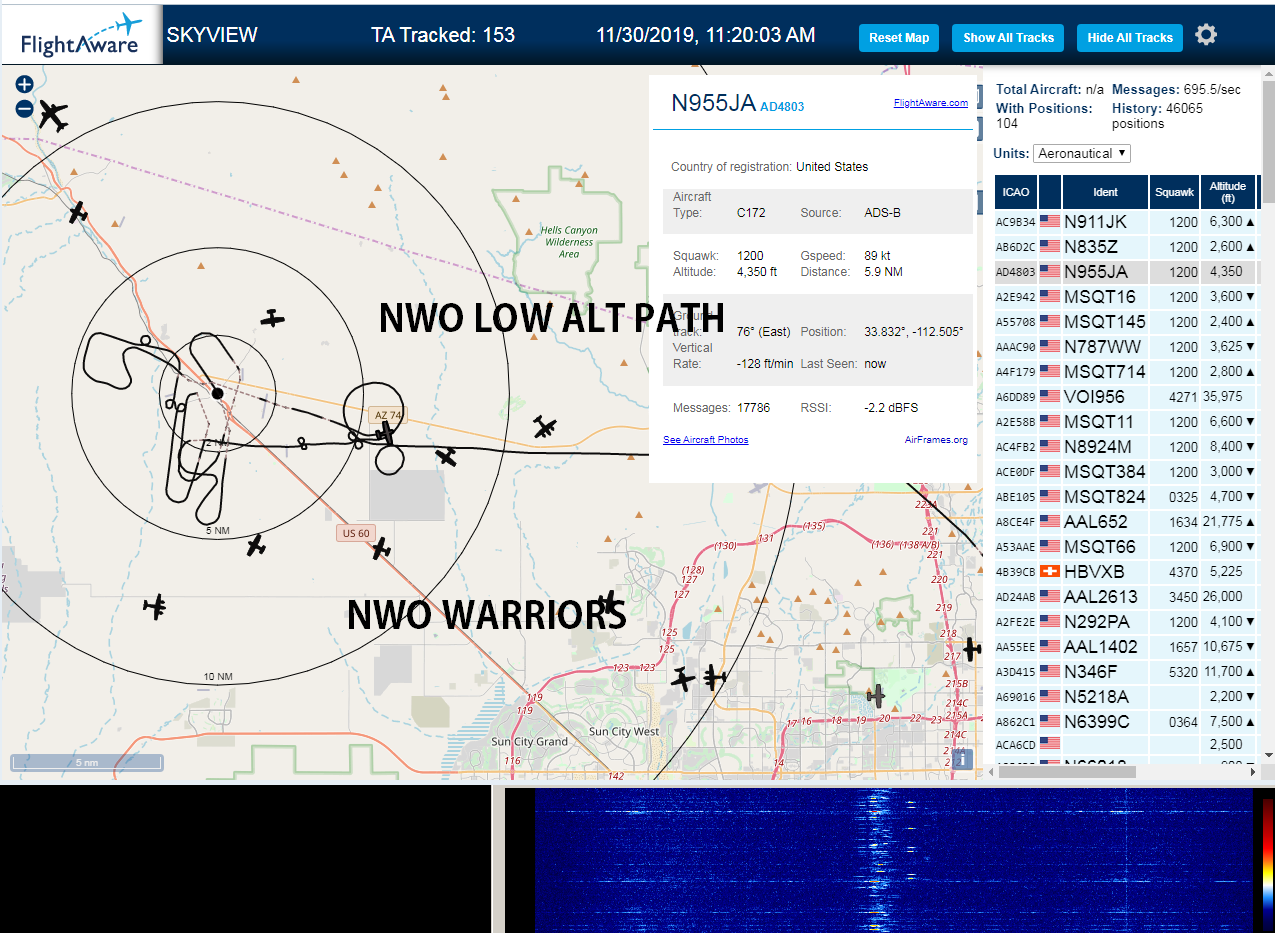Viewport: 1275px width, 933px height.
Task: Click AD4803 ICAO code beside N955JA title
Action: [782, 107]
